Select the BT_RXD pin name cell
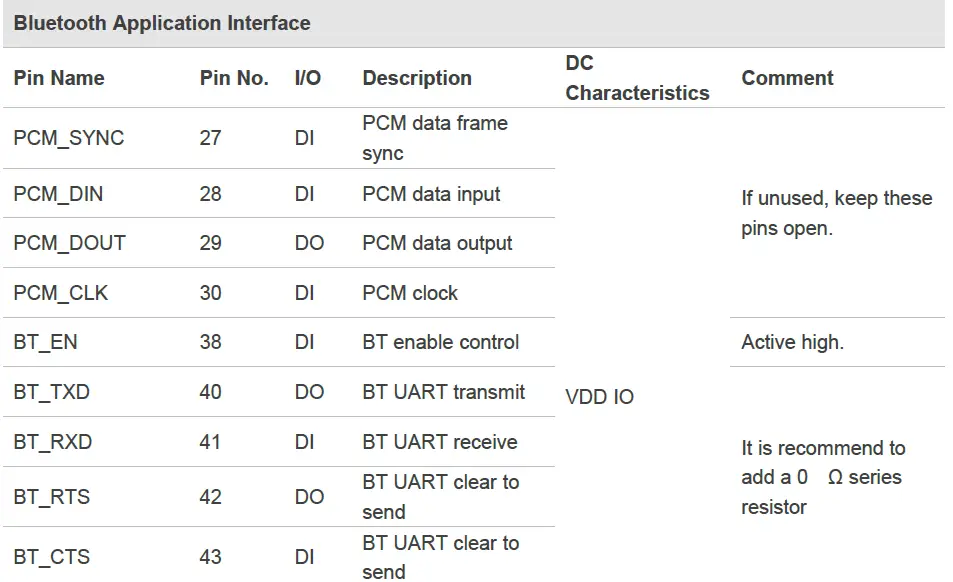This screenshot has width=953, height=582. [52, 442]
